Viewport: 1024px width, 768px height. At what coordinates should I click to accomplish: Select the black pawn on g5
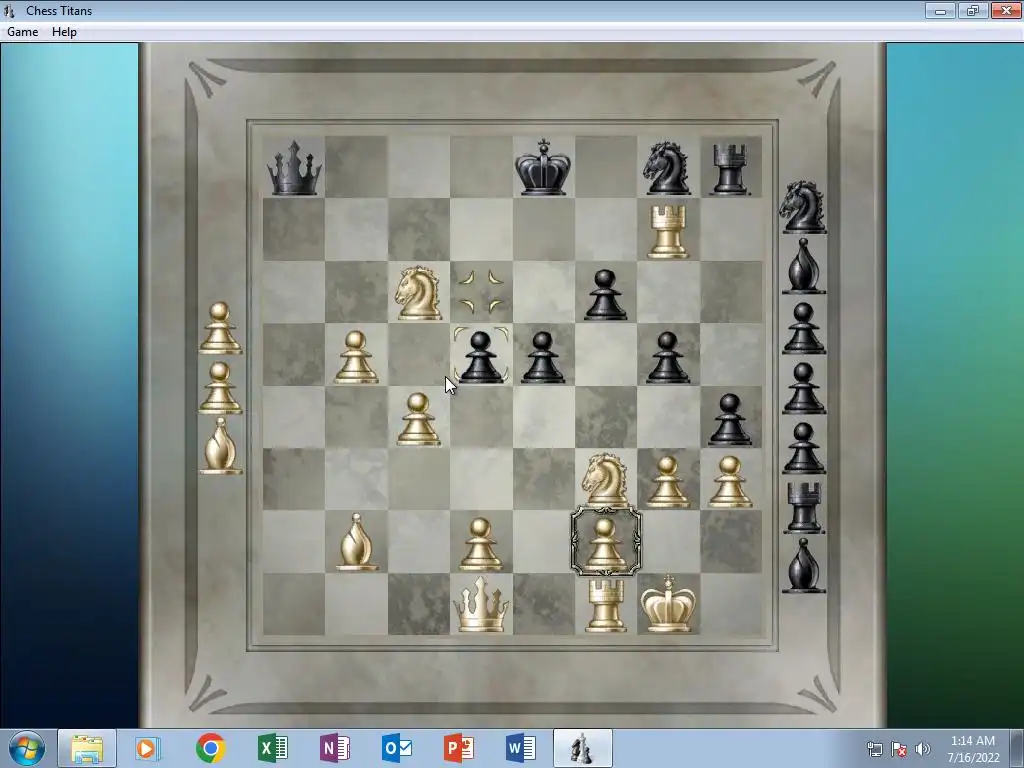pos(667,357)
